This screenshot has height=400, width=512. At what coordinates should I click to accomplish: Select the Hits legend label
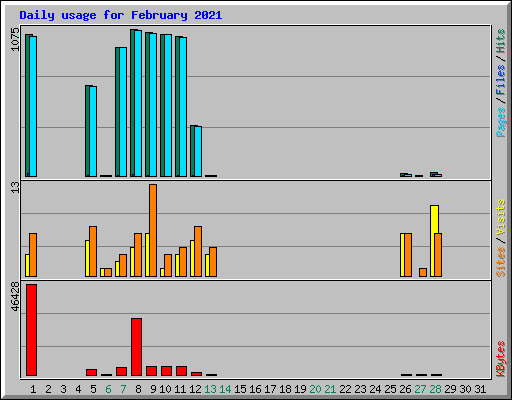pyautogui.click(x=500, y=41)
